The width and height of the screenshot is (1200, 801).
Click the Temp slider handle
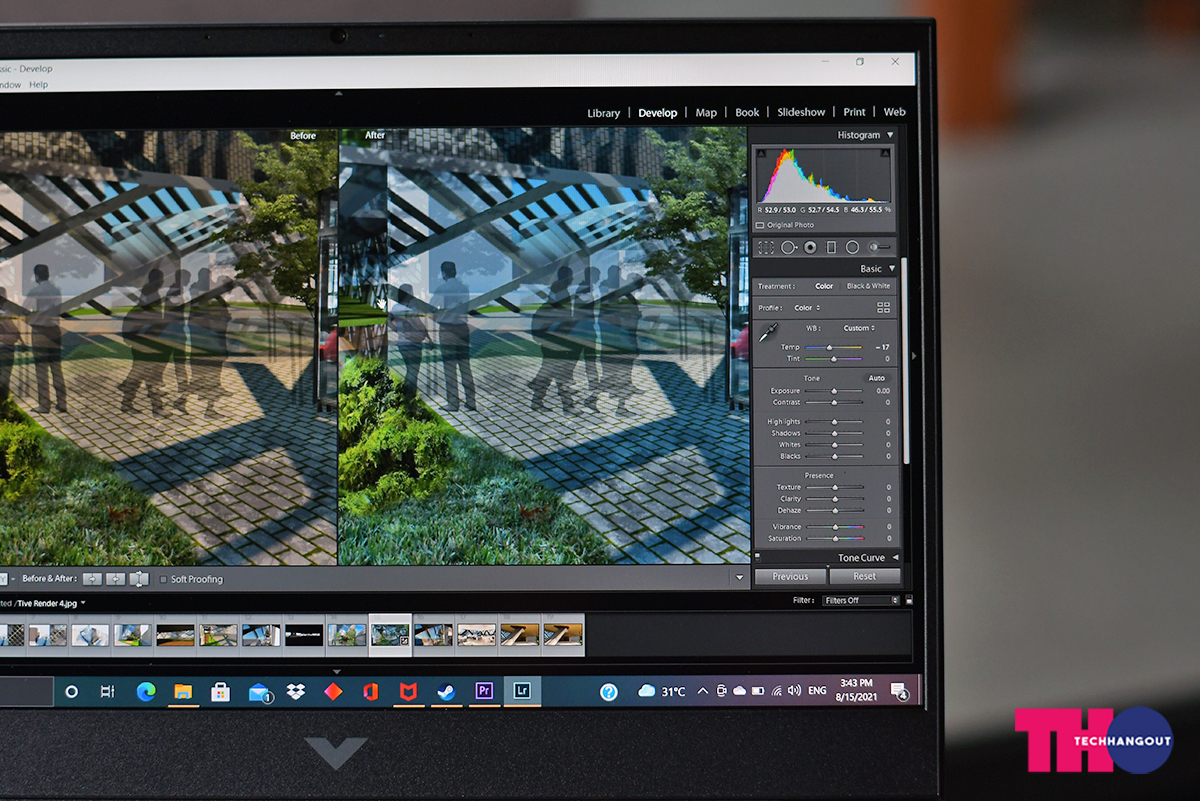pos(829,347)
